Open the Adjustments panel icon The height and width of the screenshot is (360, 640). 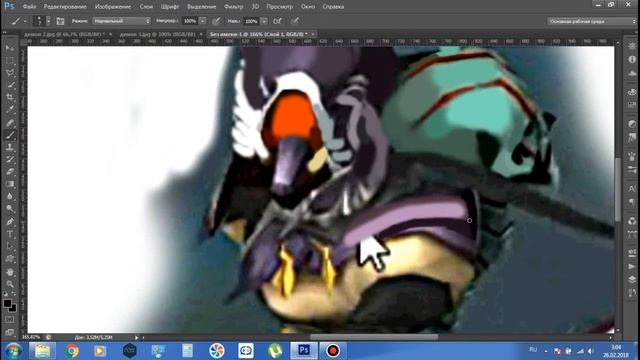click(x=632, y=124)
